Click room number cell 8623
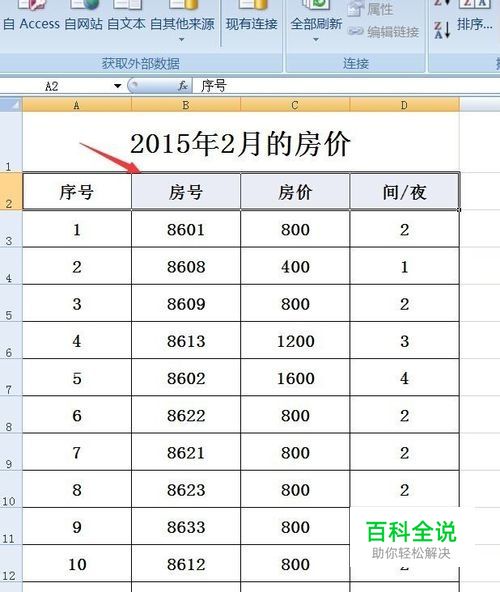The width and height of the screenshot is (500, 592). click(186, 489)
